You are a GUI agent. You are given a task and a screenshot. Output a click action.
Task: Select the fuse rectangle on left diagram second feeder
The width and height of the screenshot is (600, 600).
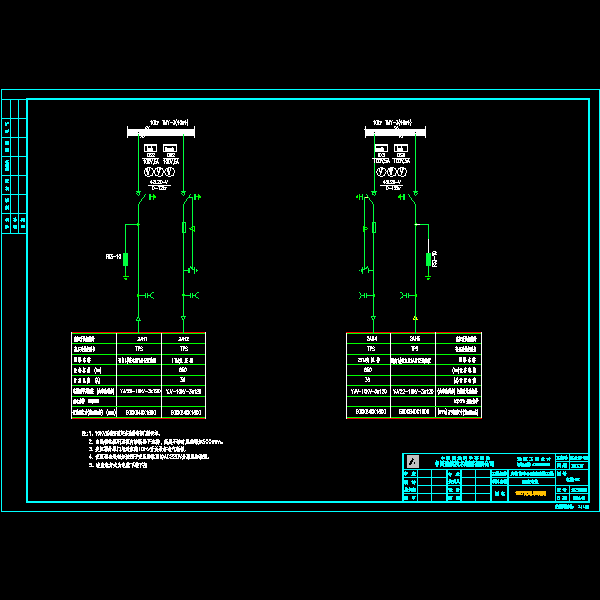coord(184,227)
